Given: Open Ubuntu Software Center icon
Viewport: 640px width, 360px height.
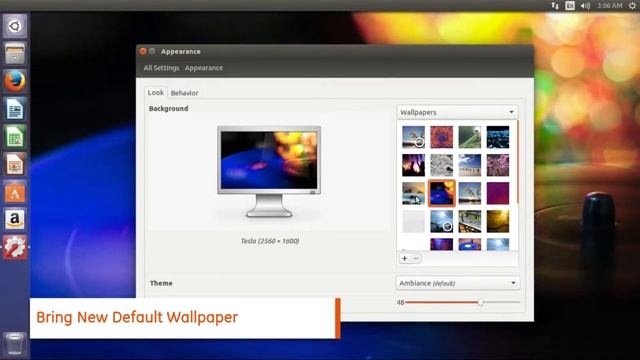Looking at the screenshot, I should tap(15, 192).
